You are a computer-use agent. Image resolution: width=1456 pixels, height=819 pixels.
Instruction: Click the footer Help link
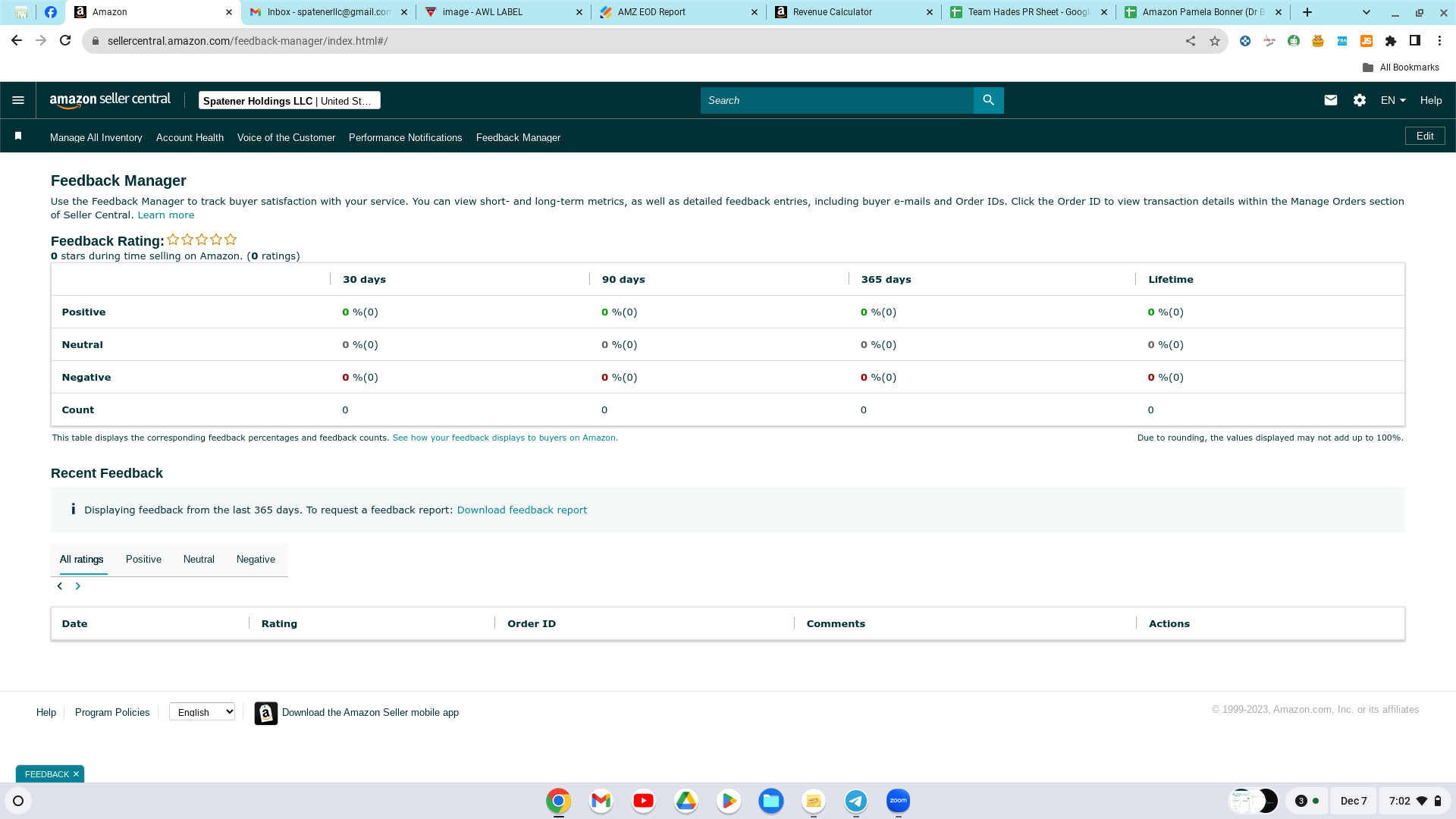coord(46,713)
